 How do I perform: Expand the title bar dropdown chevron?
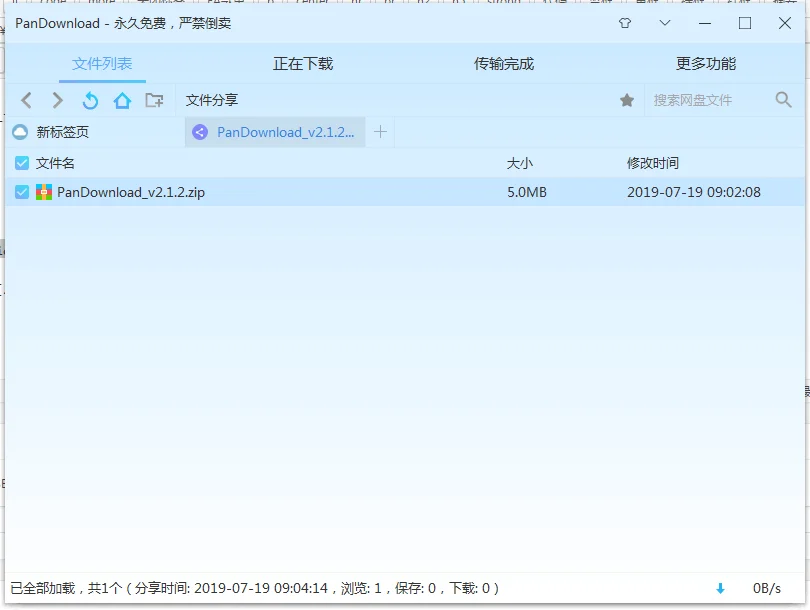click(x=665, y=23)
